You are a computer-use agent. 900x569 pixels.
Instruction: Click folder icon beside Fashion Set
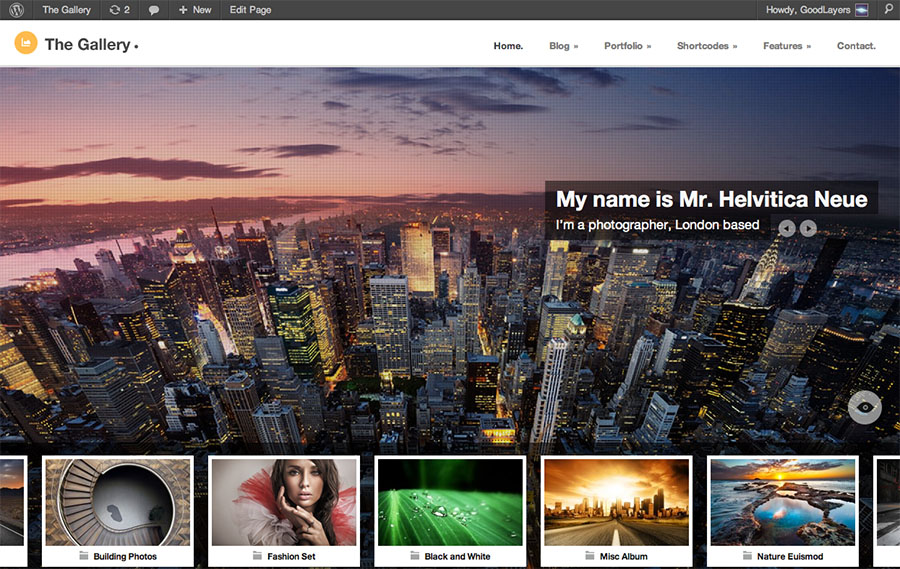pyautogui.click(x=257, y=556)
